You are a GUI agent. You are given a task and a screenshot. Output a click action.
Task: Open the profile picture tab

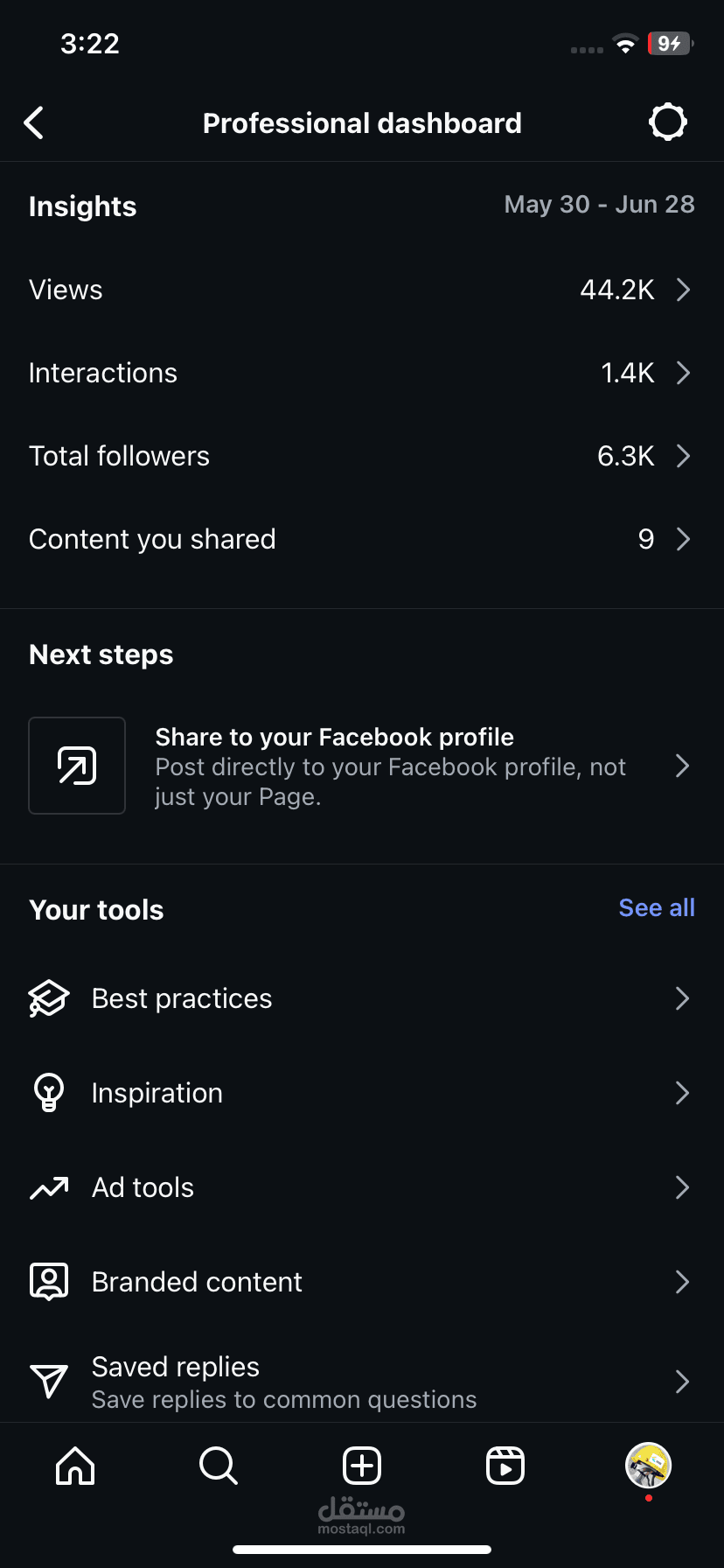click(x=648, y=1466)
